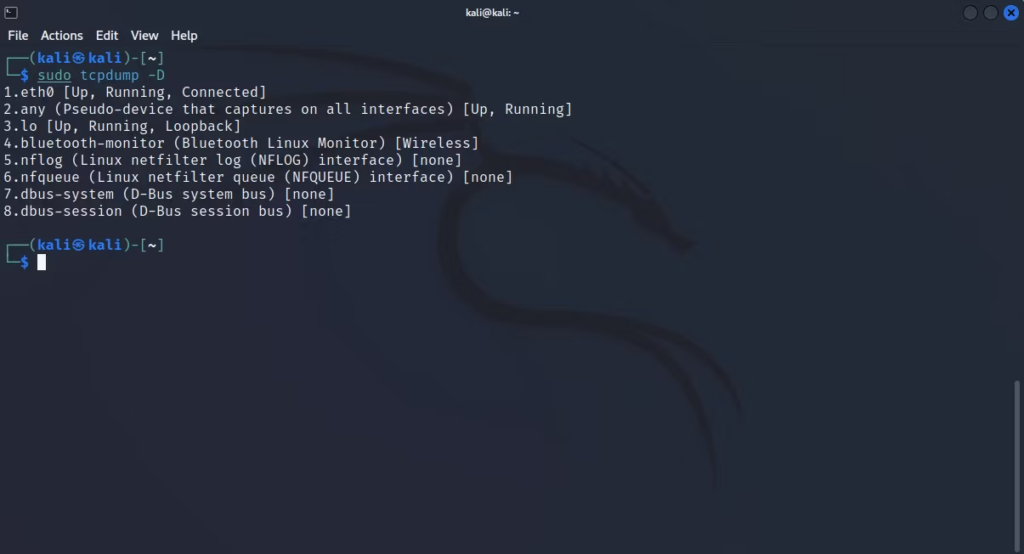The height and width of the screenshot is (554, 1024).
Task: Maximize the terminal window
Action: [991, 12]
